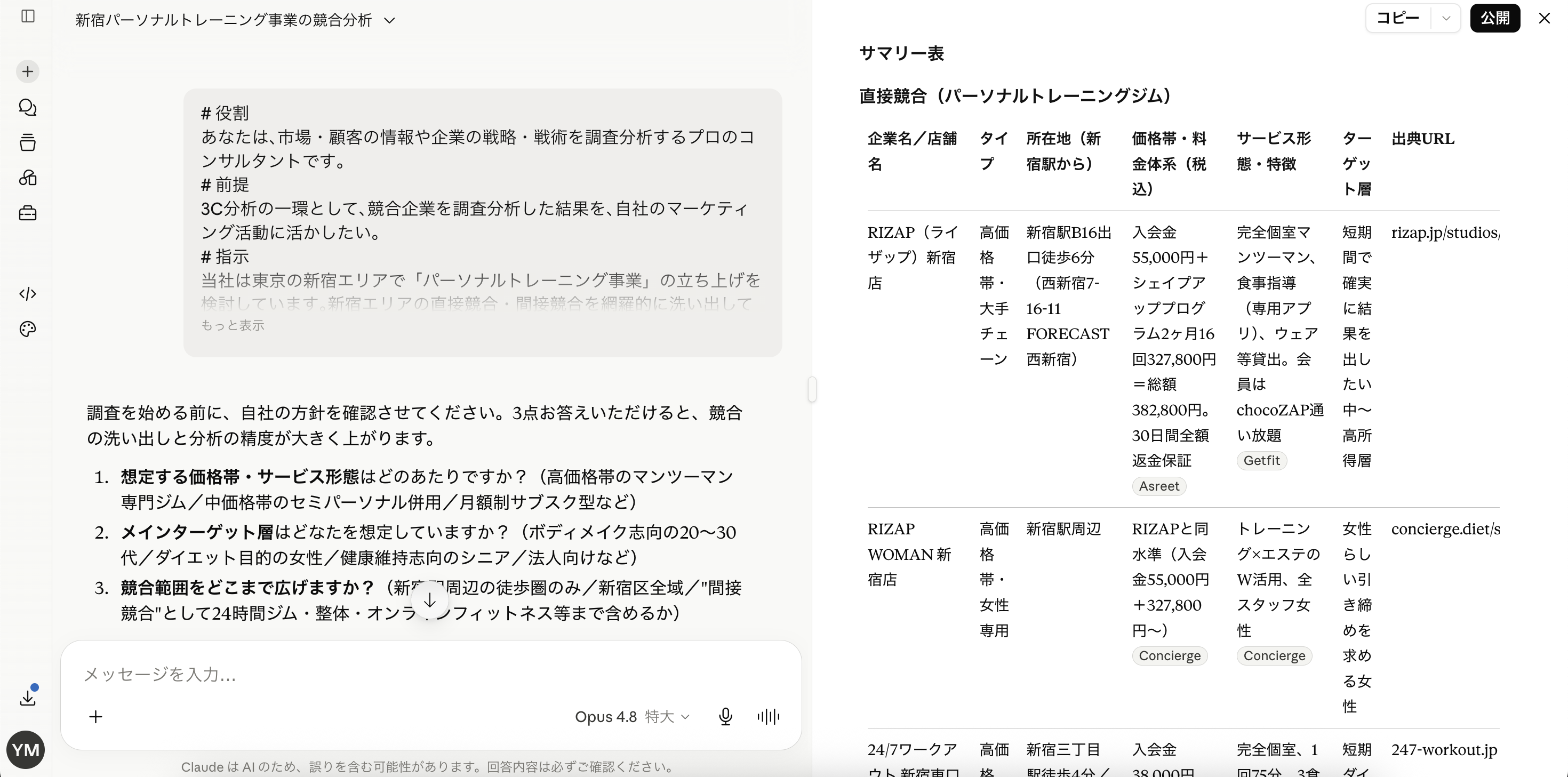Close the artifact panel with X
Screen dimensions: 1568x777
tap(1544, 18)
